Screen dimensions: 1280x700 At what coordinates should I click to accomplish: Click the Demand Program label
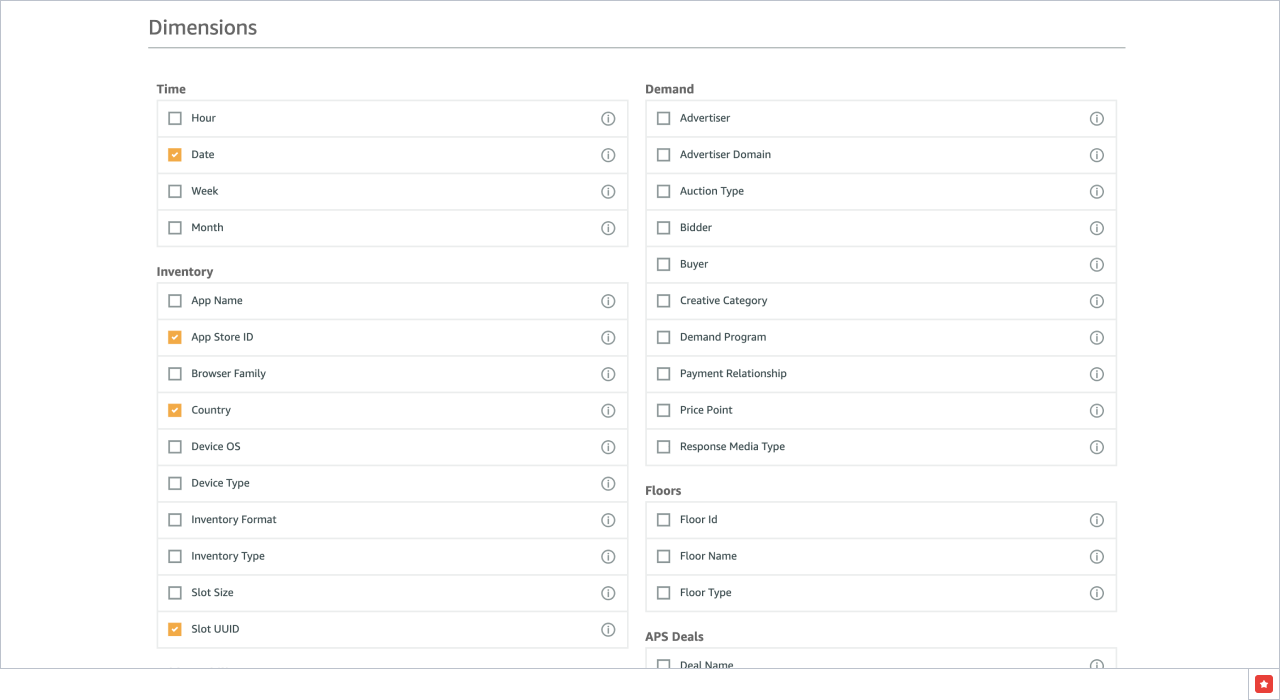[723, 337]
